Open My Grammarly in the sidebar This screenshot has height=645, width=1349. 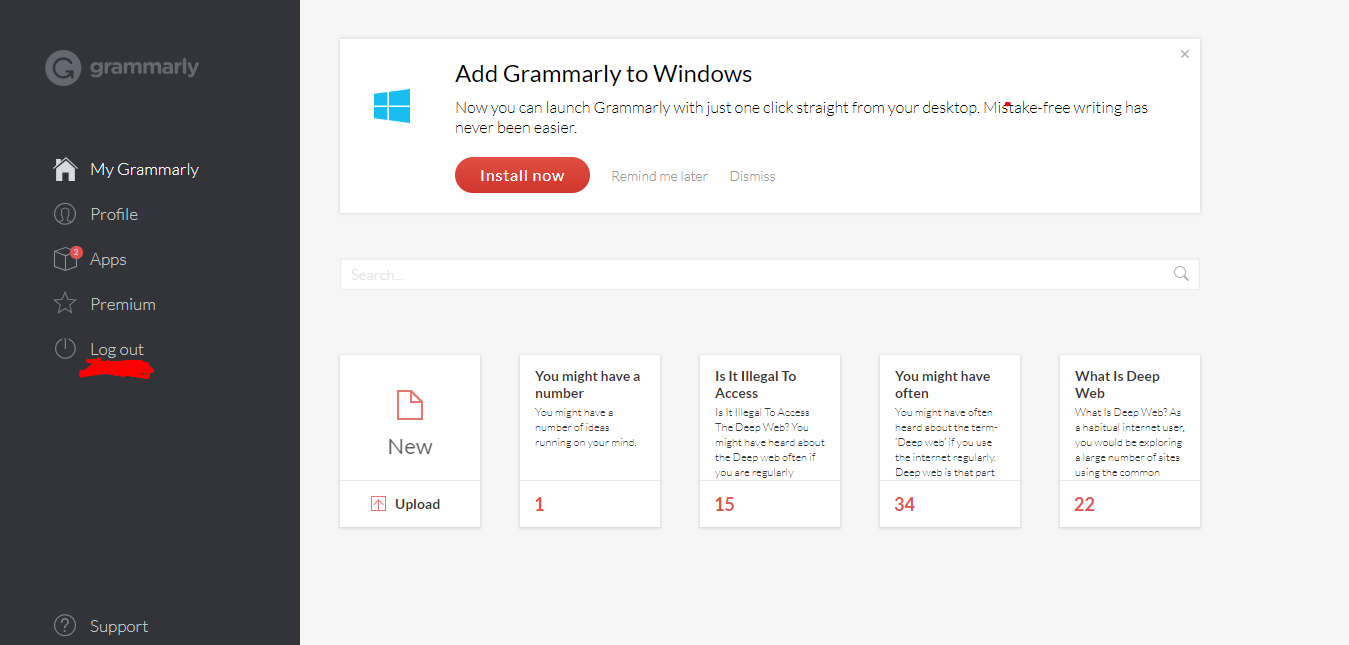click(x=145, y=169)
